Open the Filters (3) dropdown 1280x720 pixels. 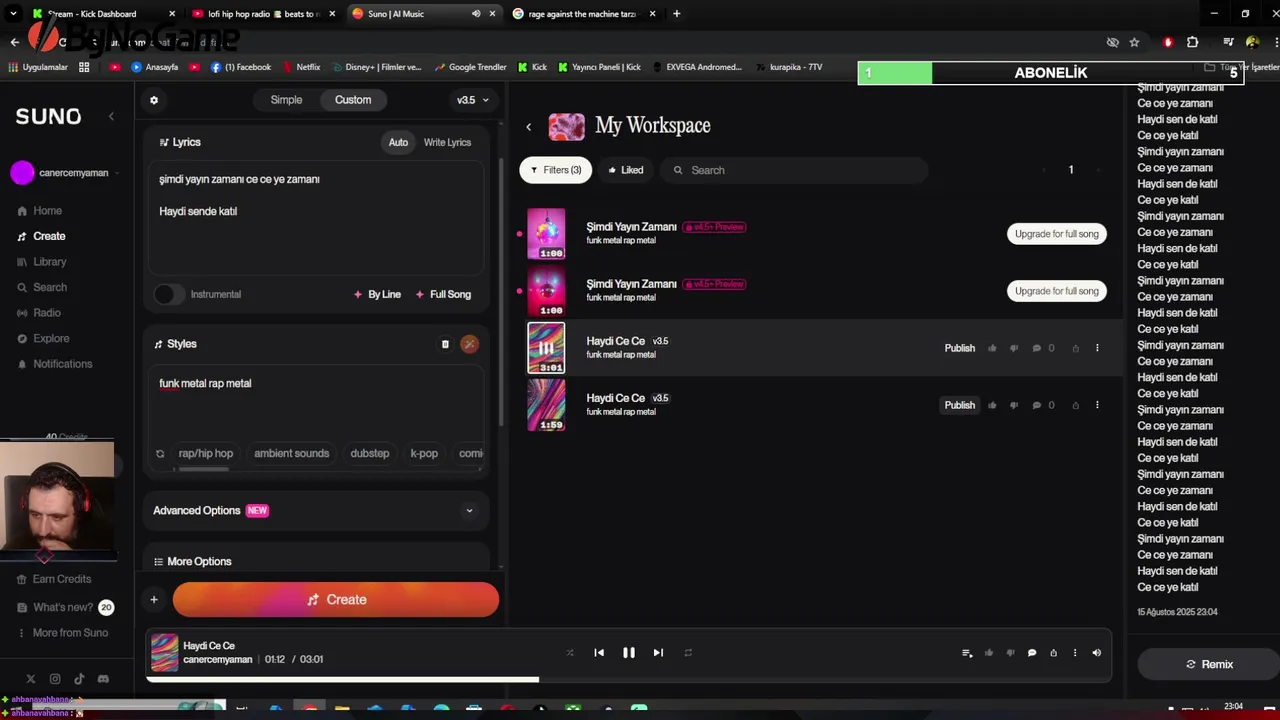click(556, 170)
